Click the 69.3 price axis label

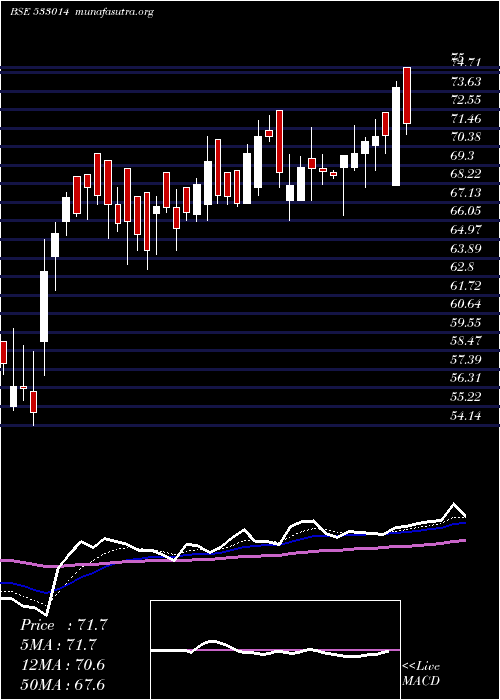[463, 156]
